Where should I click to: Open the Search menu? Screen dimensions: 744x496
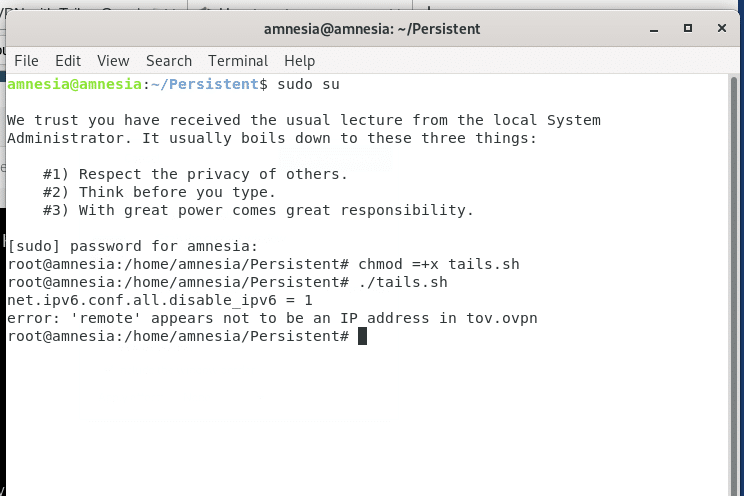click(x=169, y=61)
